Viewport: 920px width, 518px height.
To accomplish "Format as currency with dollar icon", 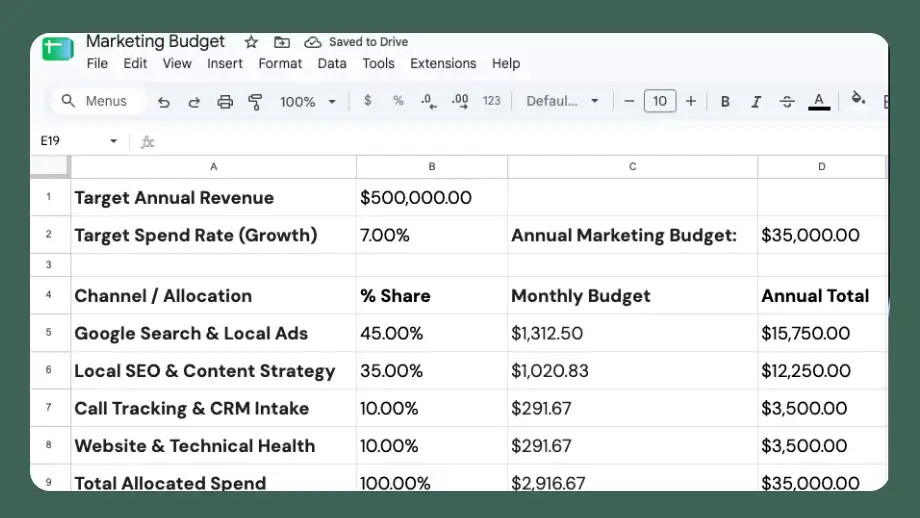I will (x=367, y=101).
